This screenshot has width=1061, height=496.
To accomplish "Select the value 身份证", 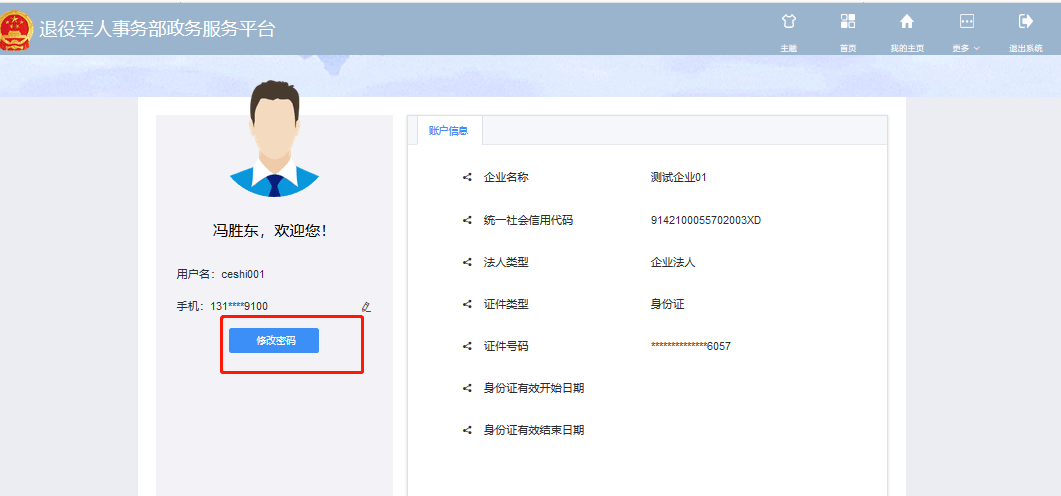I will point(667,305).
